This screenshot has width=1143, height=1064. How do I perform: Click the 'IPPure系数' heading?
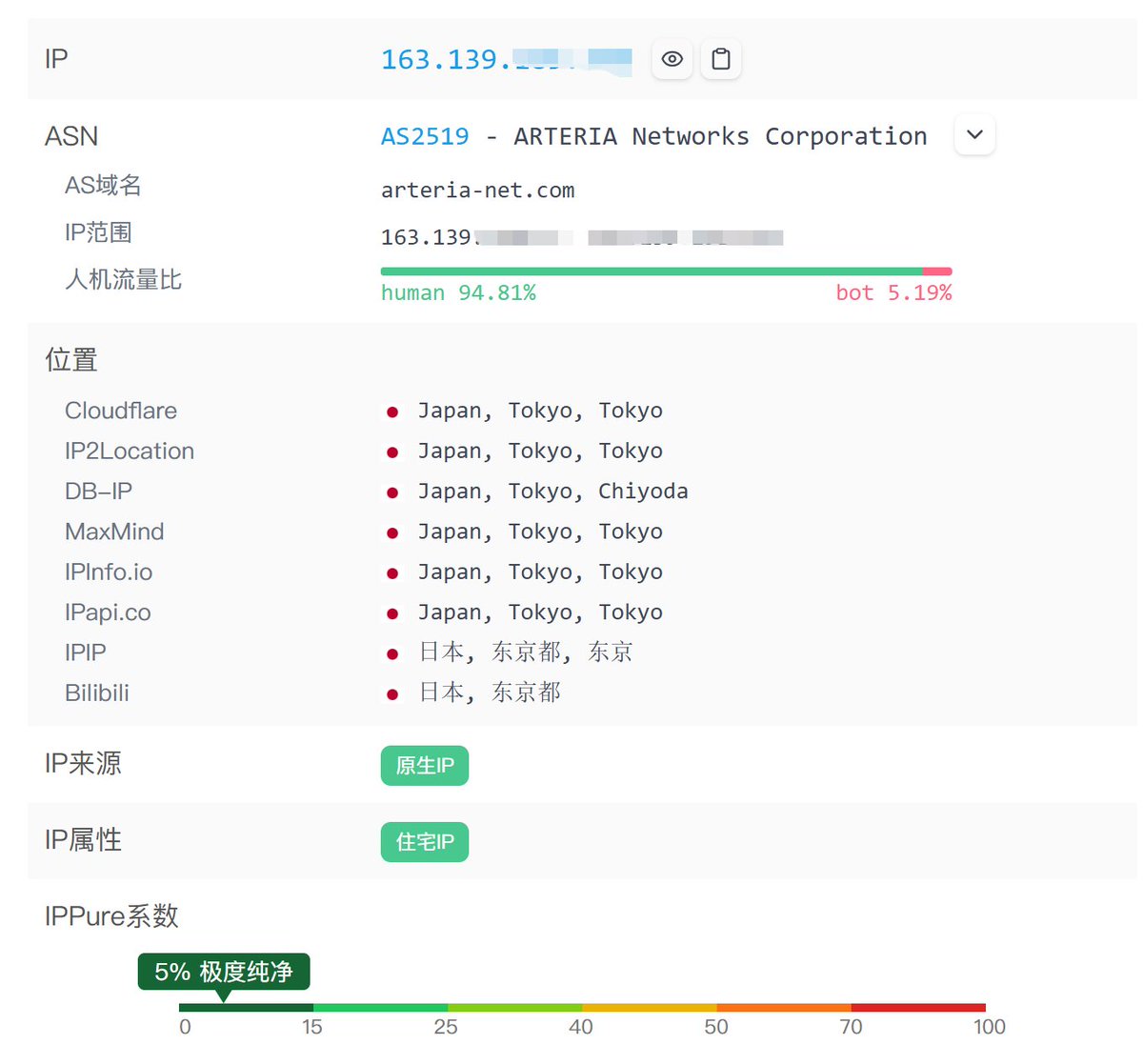point(111,916)
